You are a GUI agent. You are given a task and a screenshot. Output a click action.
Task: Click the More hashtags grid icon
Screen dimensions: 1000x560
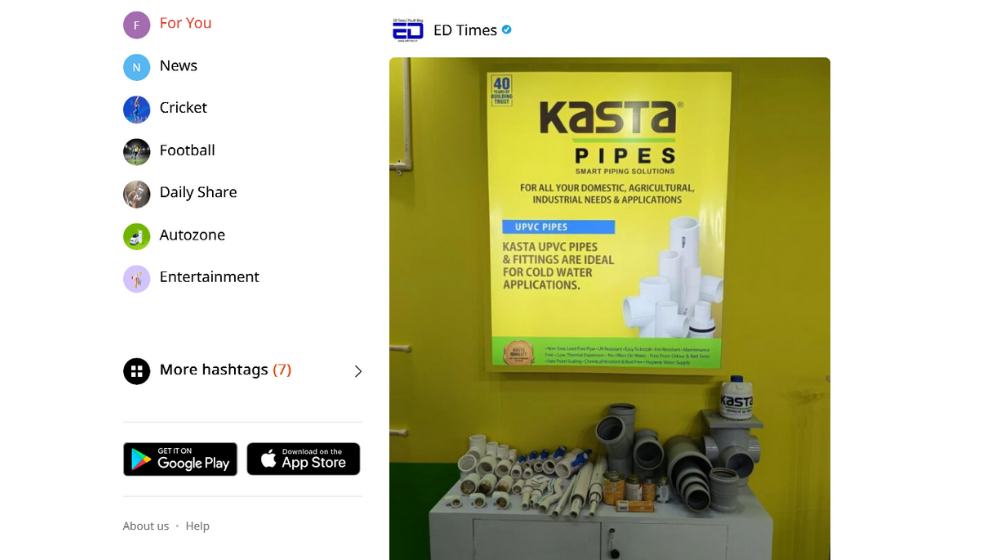coord(136,371)
